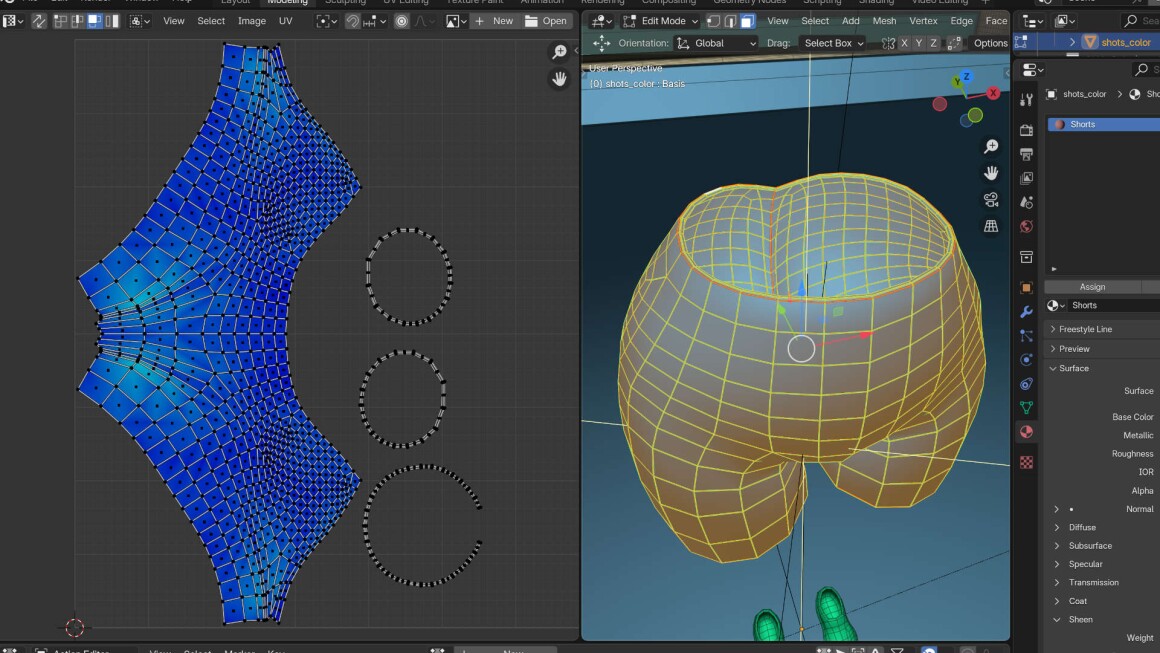The height and width of the screenshot is (653, 1160).
Task: Click the red X axis gizmo
Action: point(993,93)
